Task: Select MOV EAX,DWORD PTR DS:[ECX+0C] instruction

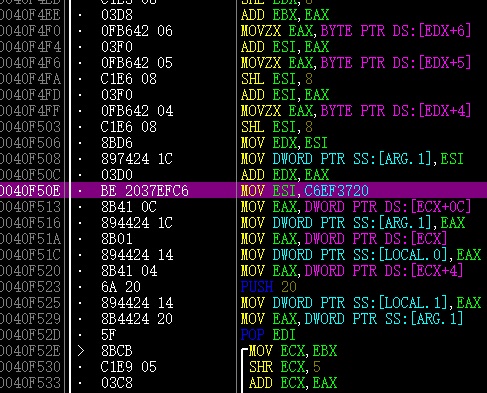Action: (x=356, y=207)
